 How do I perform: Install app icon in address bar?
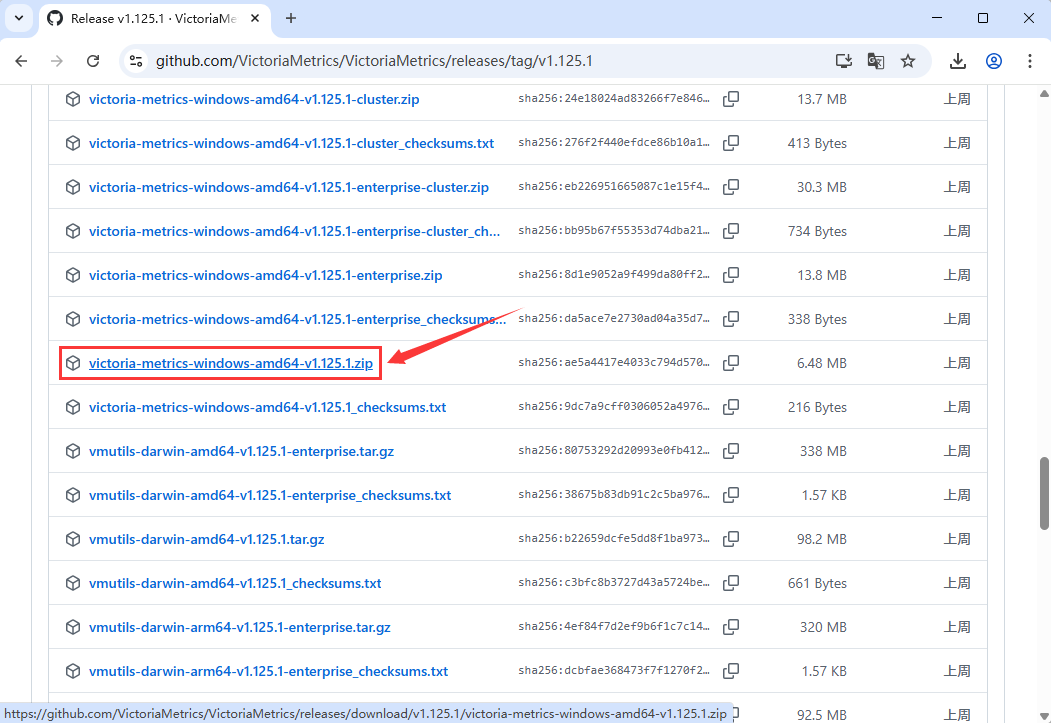point(844,61)
